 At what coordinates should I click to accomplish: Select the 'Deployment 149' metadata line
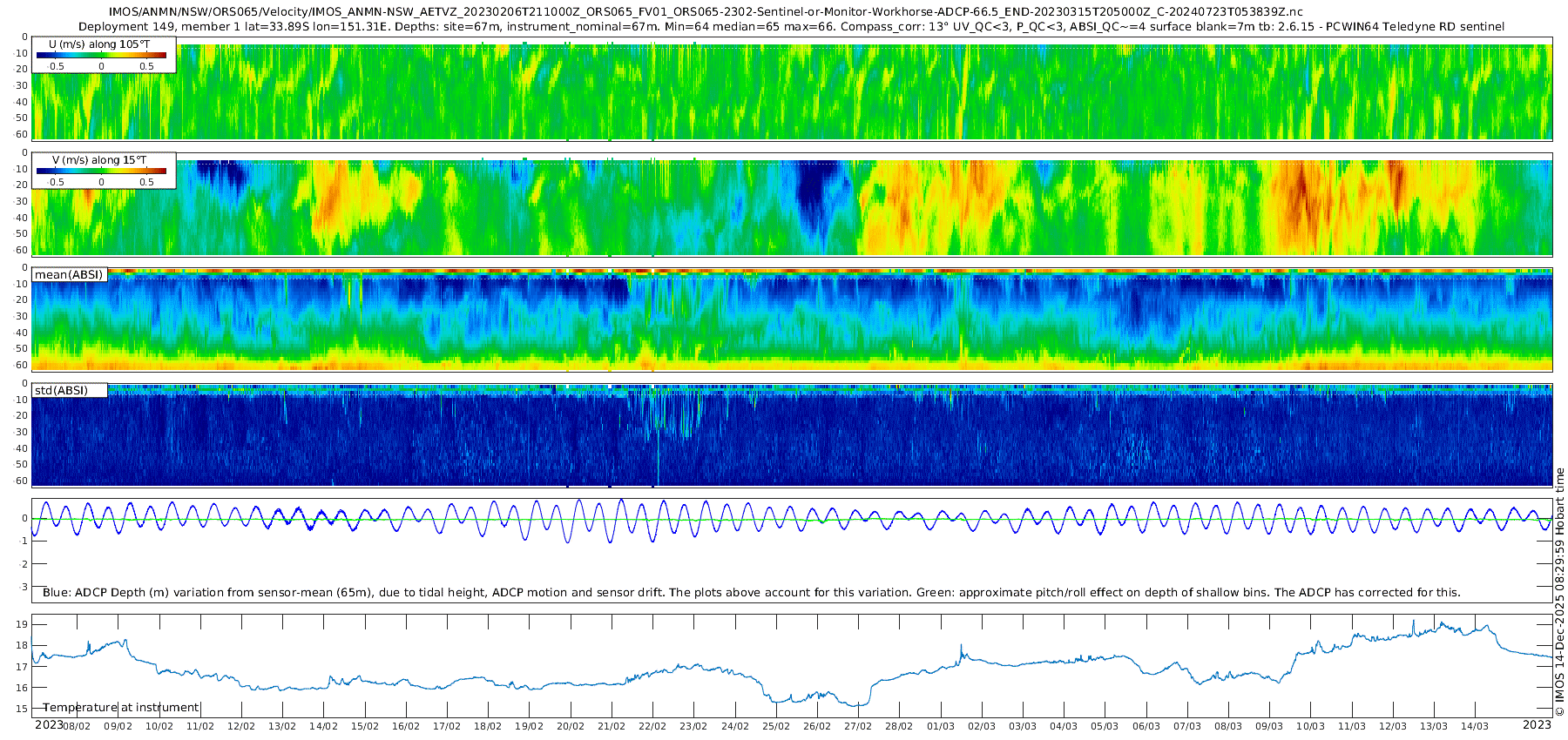click(791, 27)
